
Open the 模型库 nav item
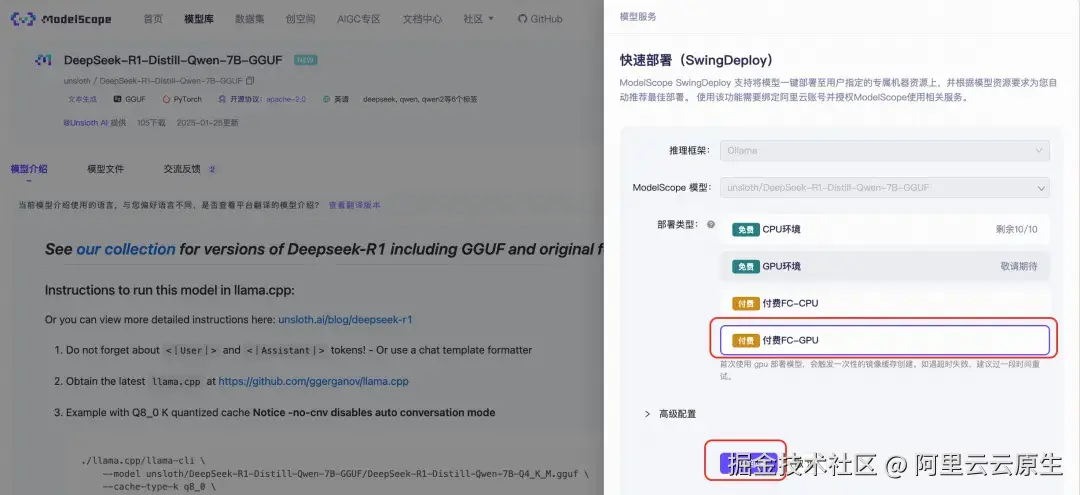pos(199,19)
